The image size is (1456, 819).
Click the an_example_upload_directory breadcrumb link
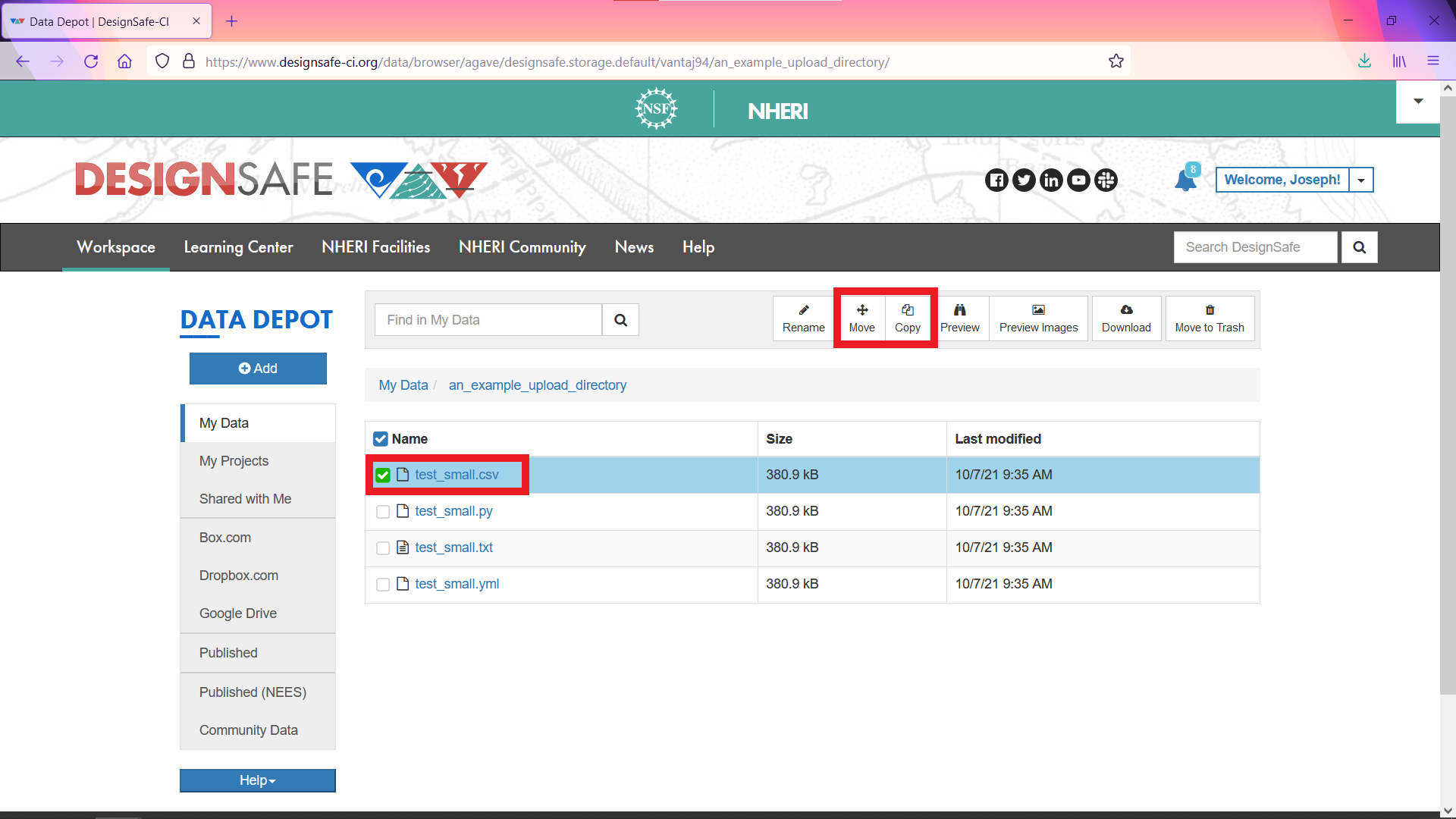click(x=537, y=385)
